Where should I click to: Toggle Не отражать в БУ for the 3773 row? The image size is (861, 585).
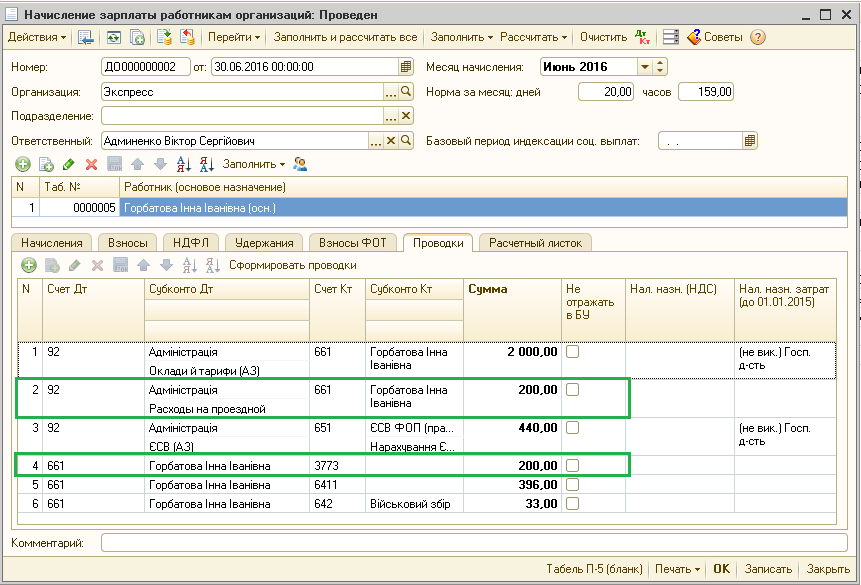pyautogui.click(x=573, y=466)
